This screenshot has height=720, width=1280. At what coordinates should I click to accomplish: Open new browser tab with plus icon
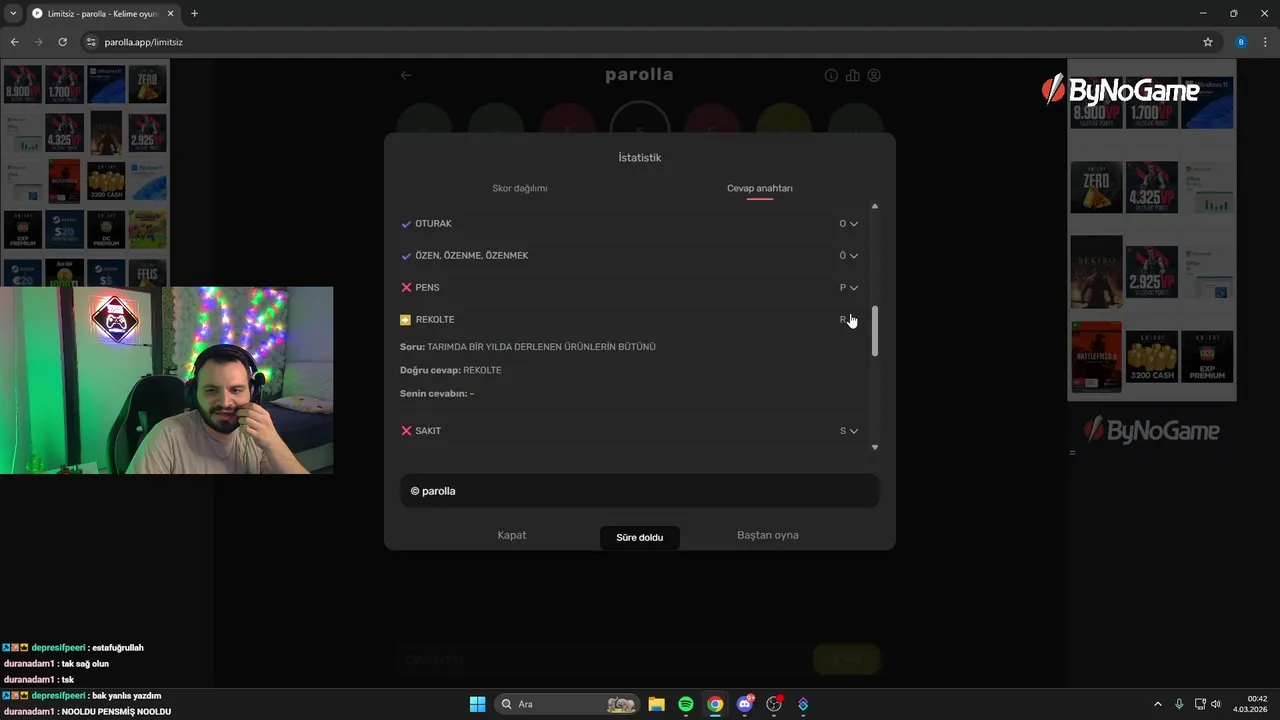coord(194,13)
